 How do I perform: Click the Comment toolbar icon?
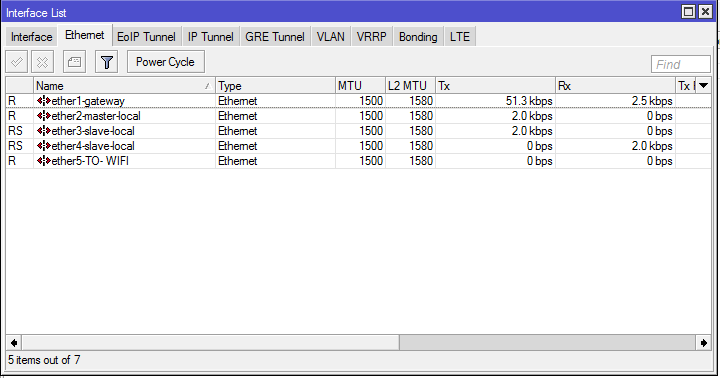[74, 62]
